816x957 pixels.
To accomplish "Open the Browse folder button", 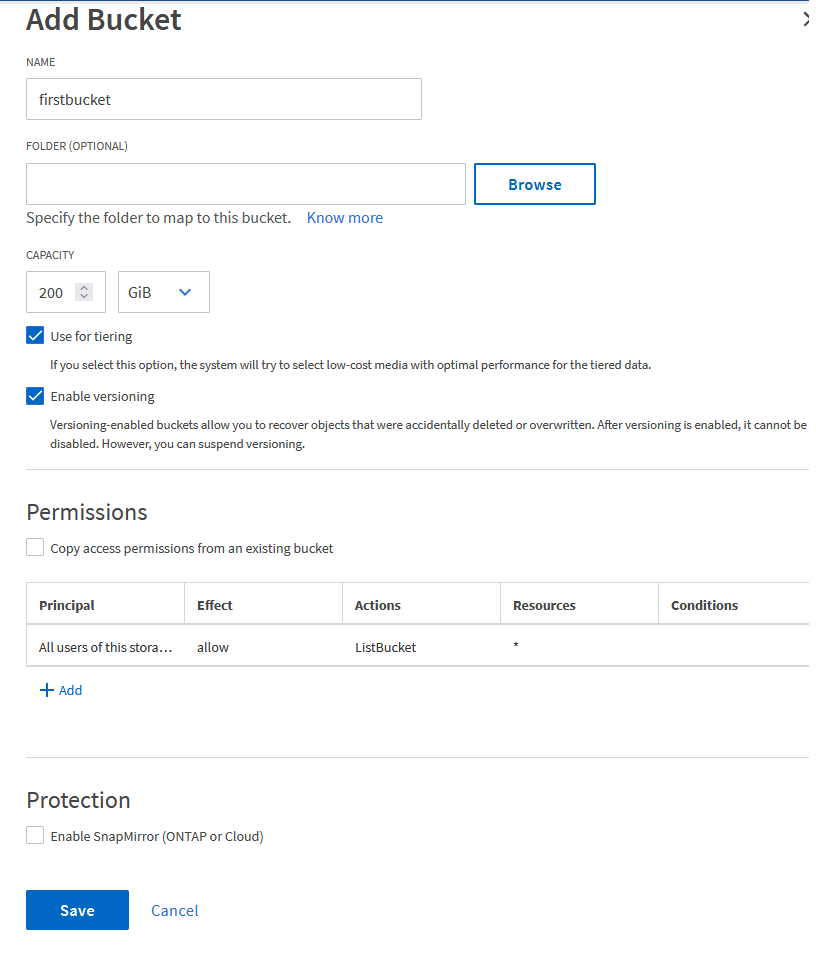I will [535, 184].
